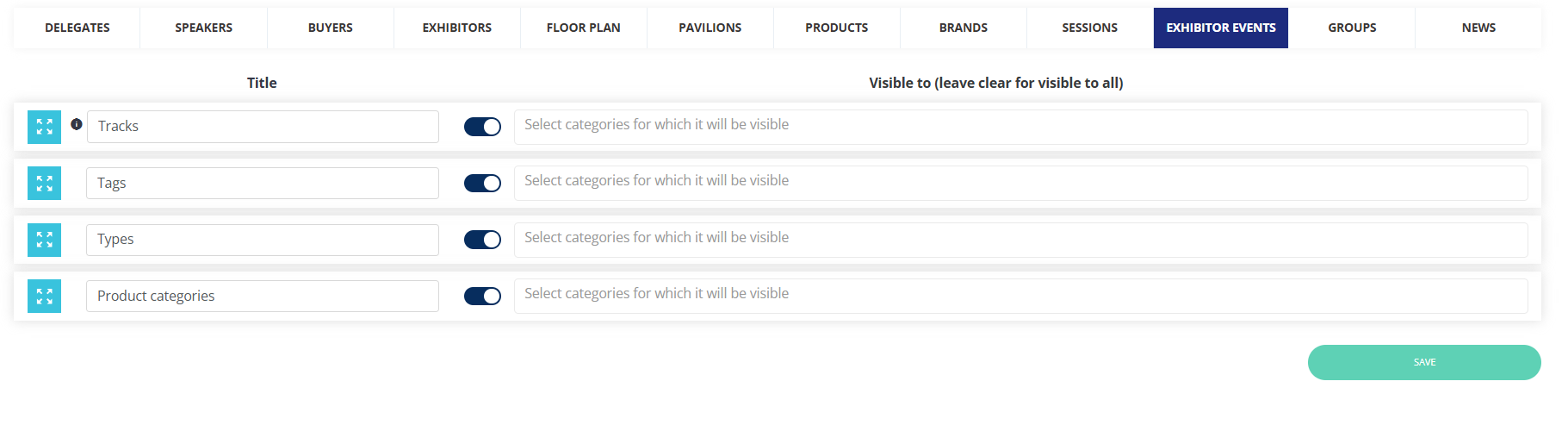This screenshot has height=425, width=1568.
Task: Click the drag handle for Product categories row
Action: pos(44,297)
